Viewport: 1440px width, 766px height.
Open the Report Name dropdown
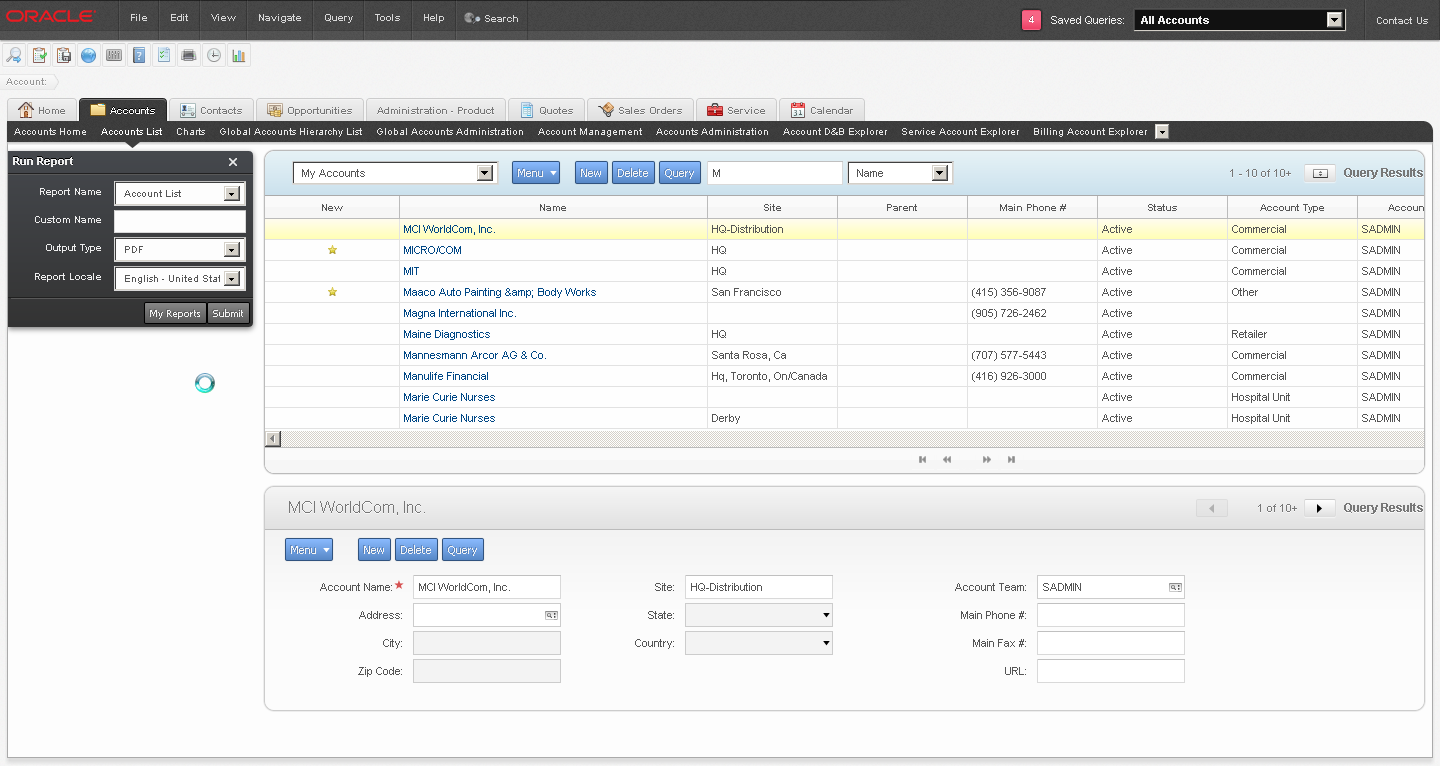(x=232, y=193)
